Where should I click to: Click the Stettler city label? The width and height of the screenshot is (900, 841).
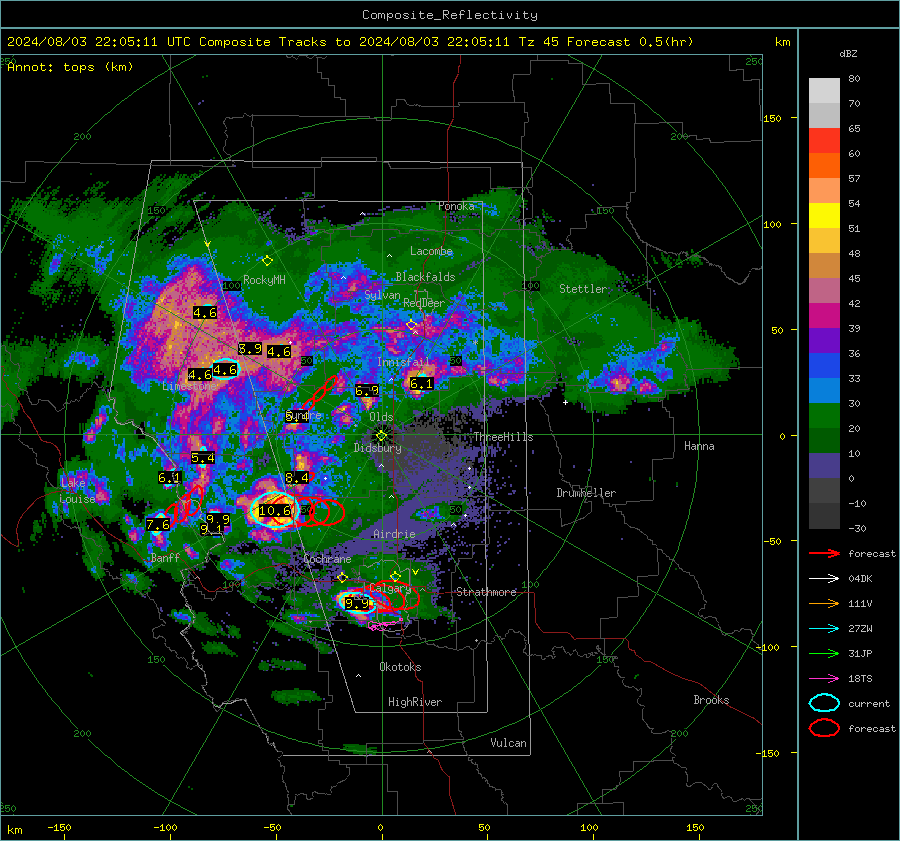click(x=583, y=289)
